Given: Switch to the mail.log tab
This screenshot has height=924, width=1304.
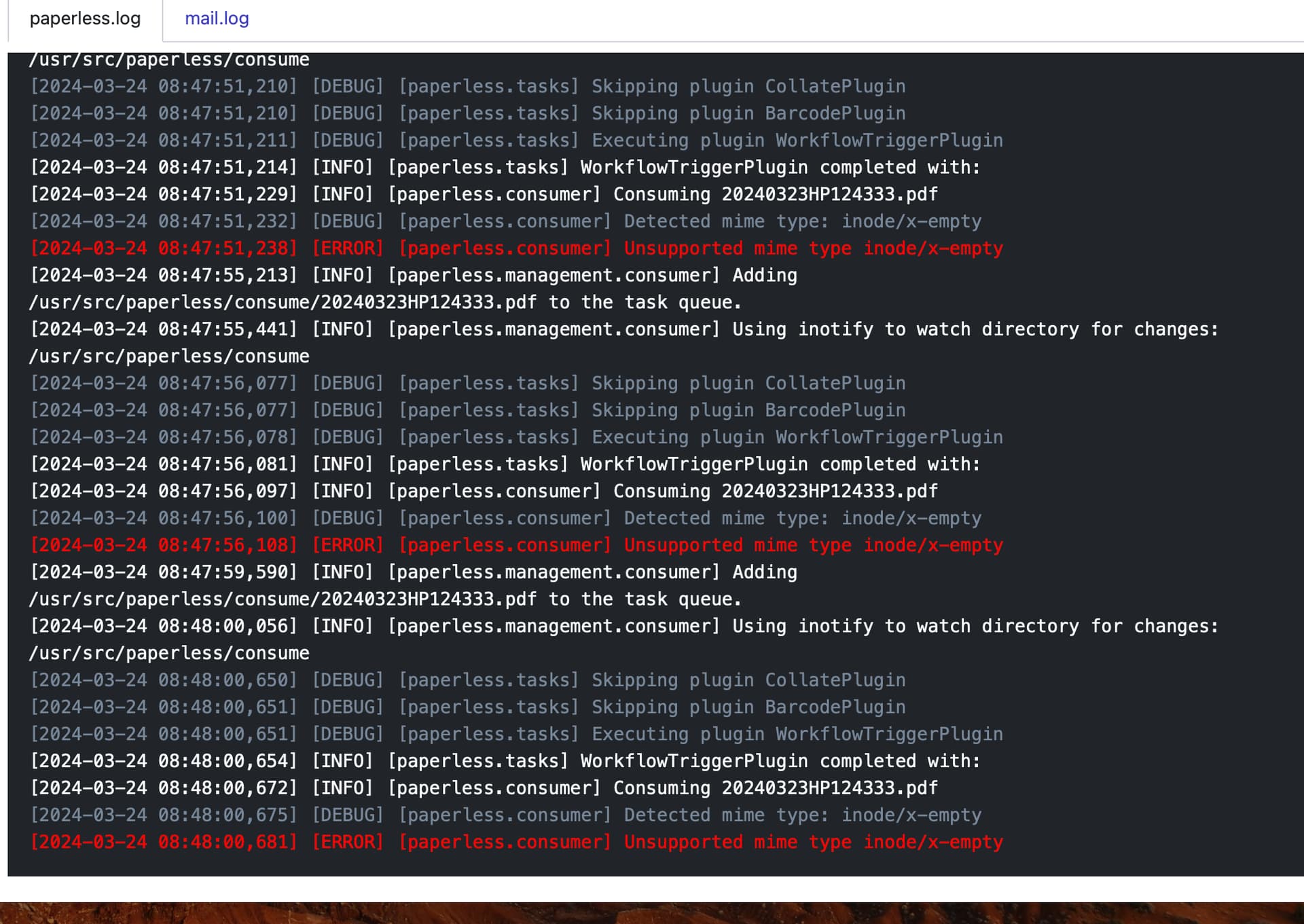Looking at the screenshot, I should tap(217, 18).
